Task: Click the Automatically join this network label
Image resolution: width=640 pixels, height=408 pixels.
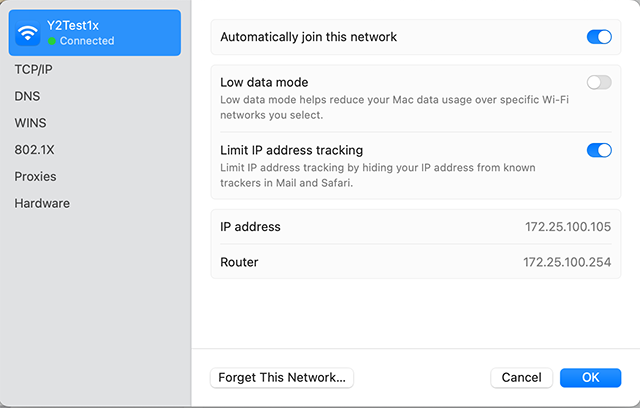Action: pyautogui.click(x=309, y=37)
